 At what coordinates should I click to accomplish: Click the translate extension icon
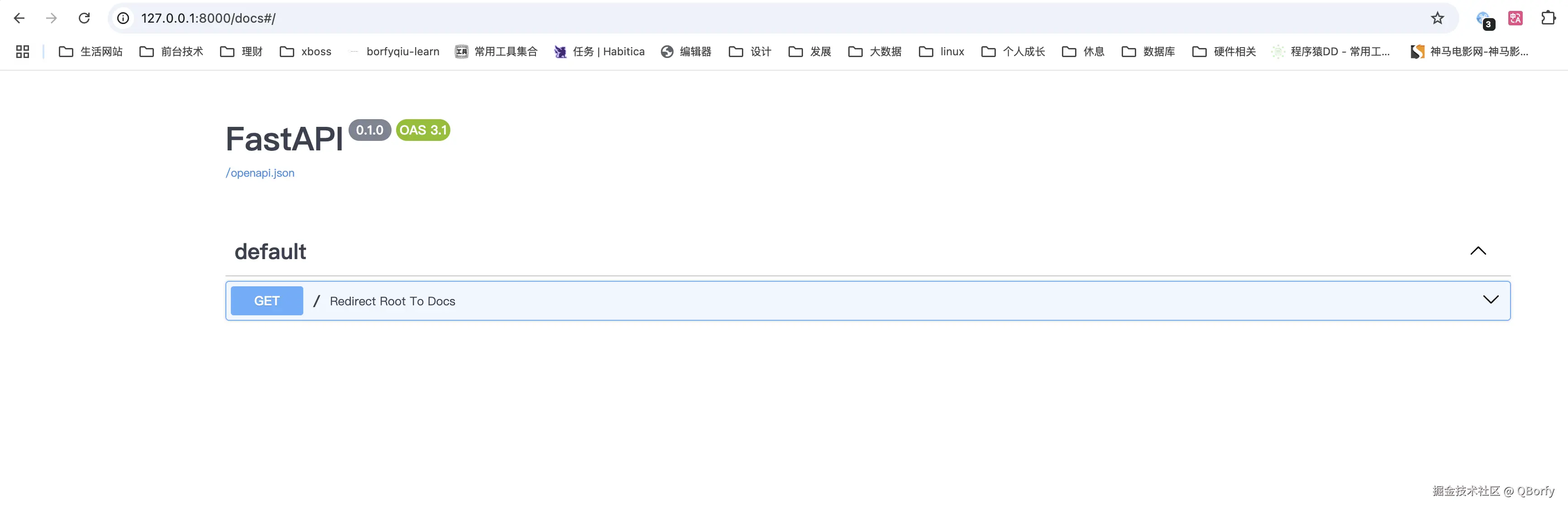coord(1515,18)
